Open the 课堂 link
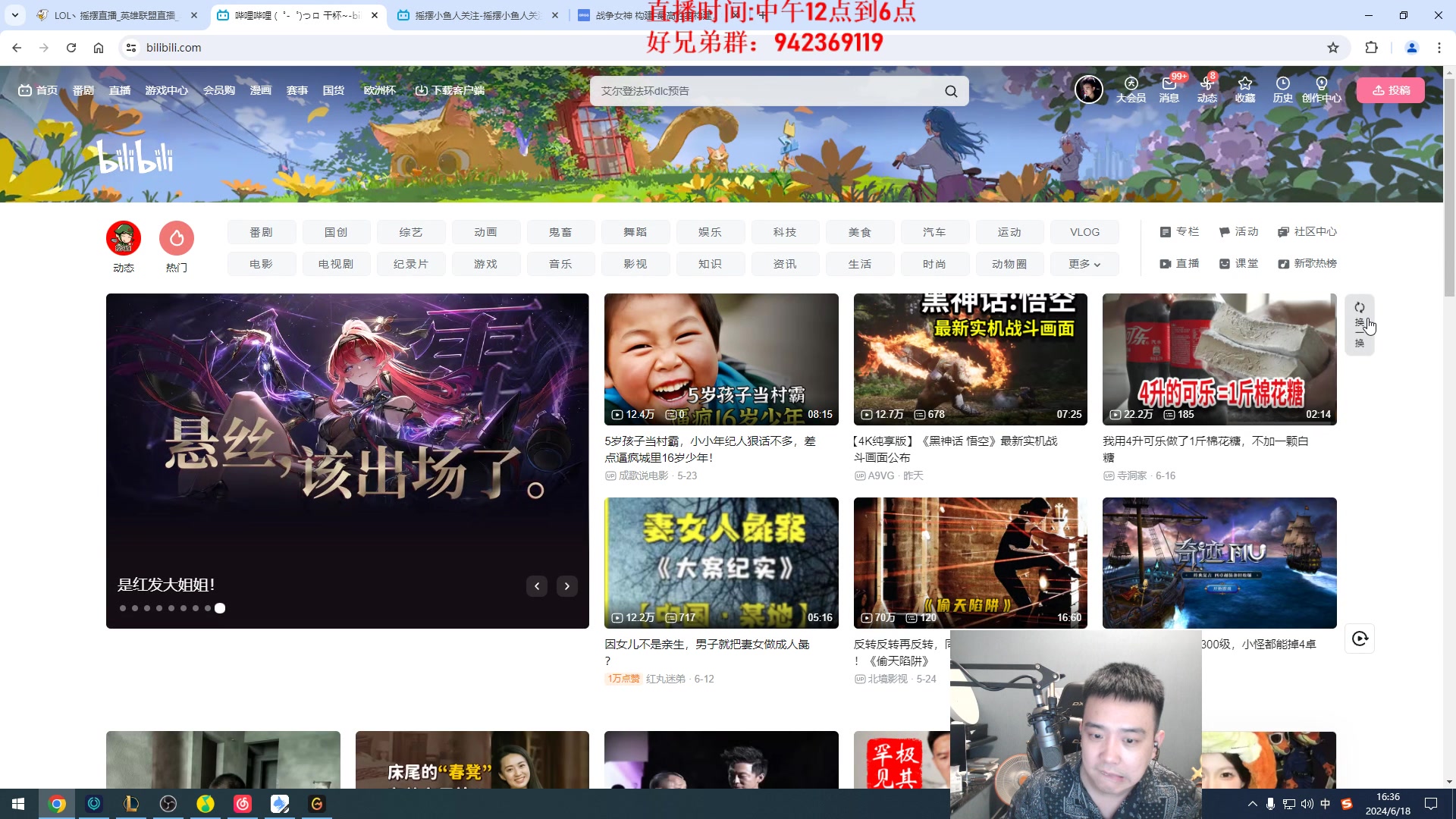 click(x=1238, y=264)
